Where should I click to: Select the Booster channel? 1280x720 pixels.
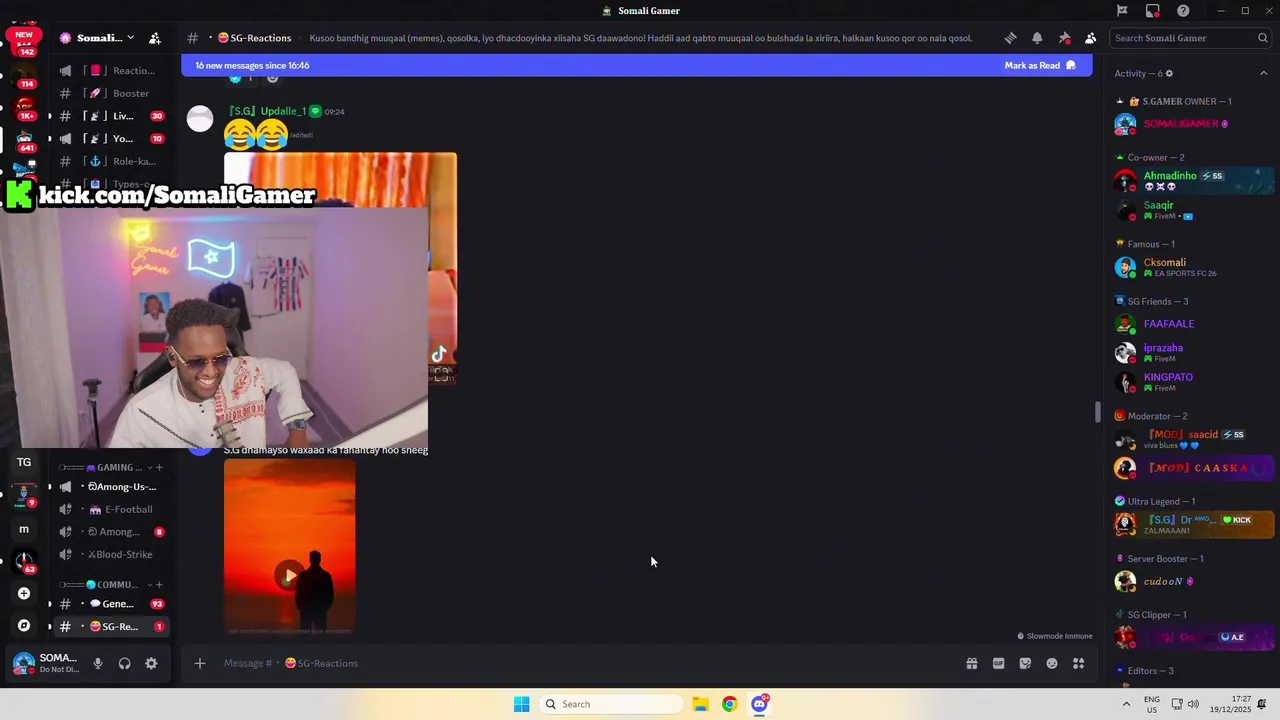coord(111,93)
